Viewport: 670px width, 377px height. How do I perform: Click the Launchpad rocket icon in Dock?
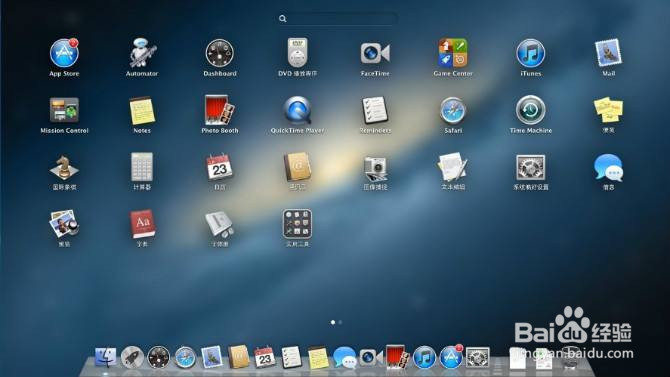pyautogui.click(x=132, y=357)
